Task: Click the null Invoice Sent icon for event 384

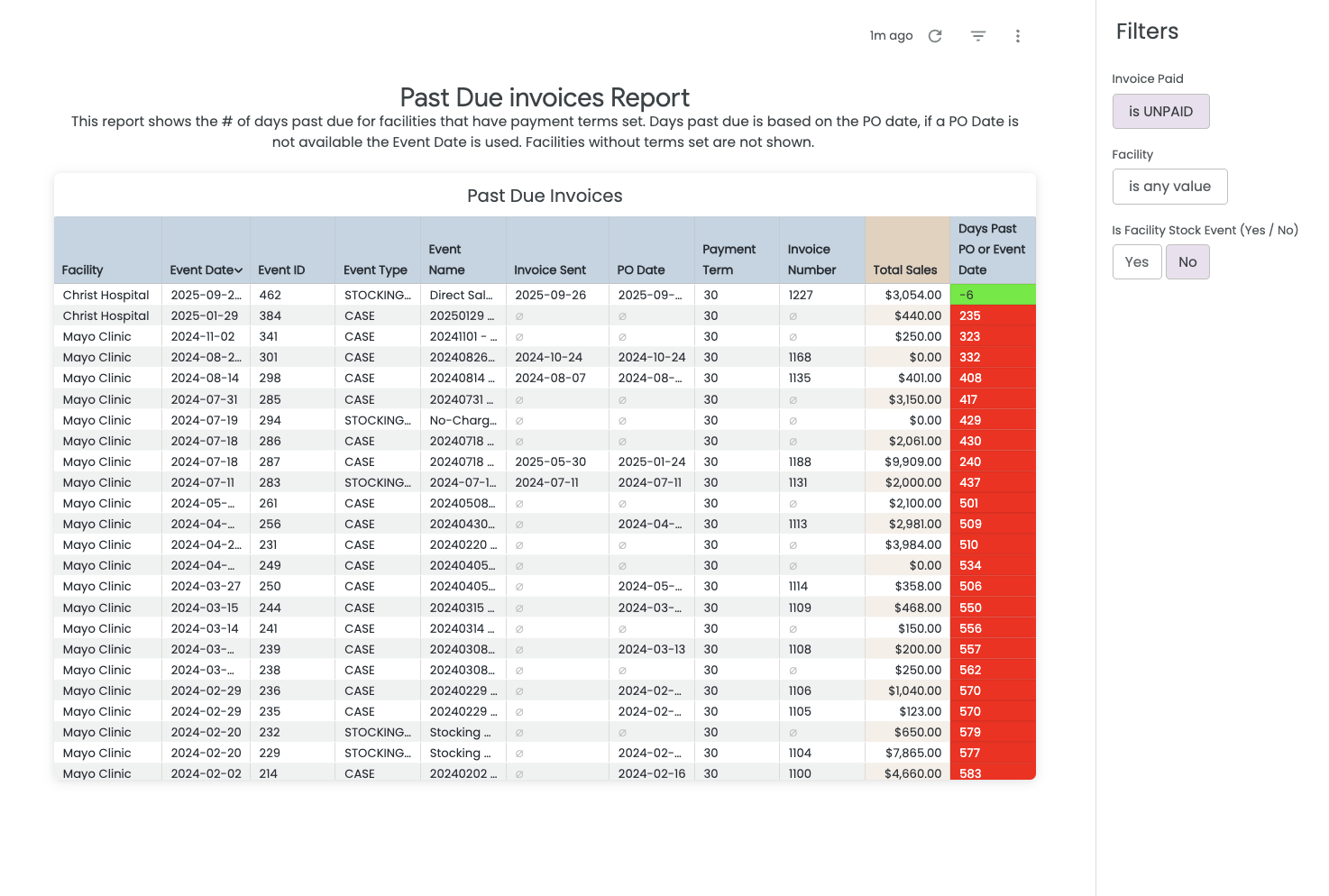Action: (x=519, y=316)
